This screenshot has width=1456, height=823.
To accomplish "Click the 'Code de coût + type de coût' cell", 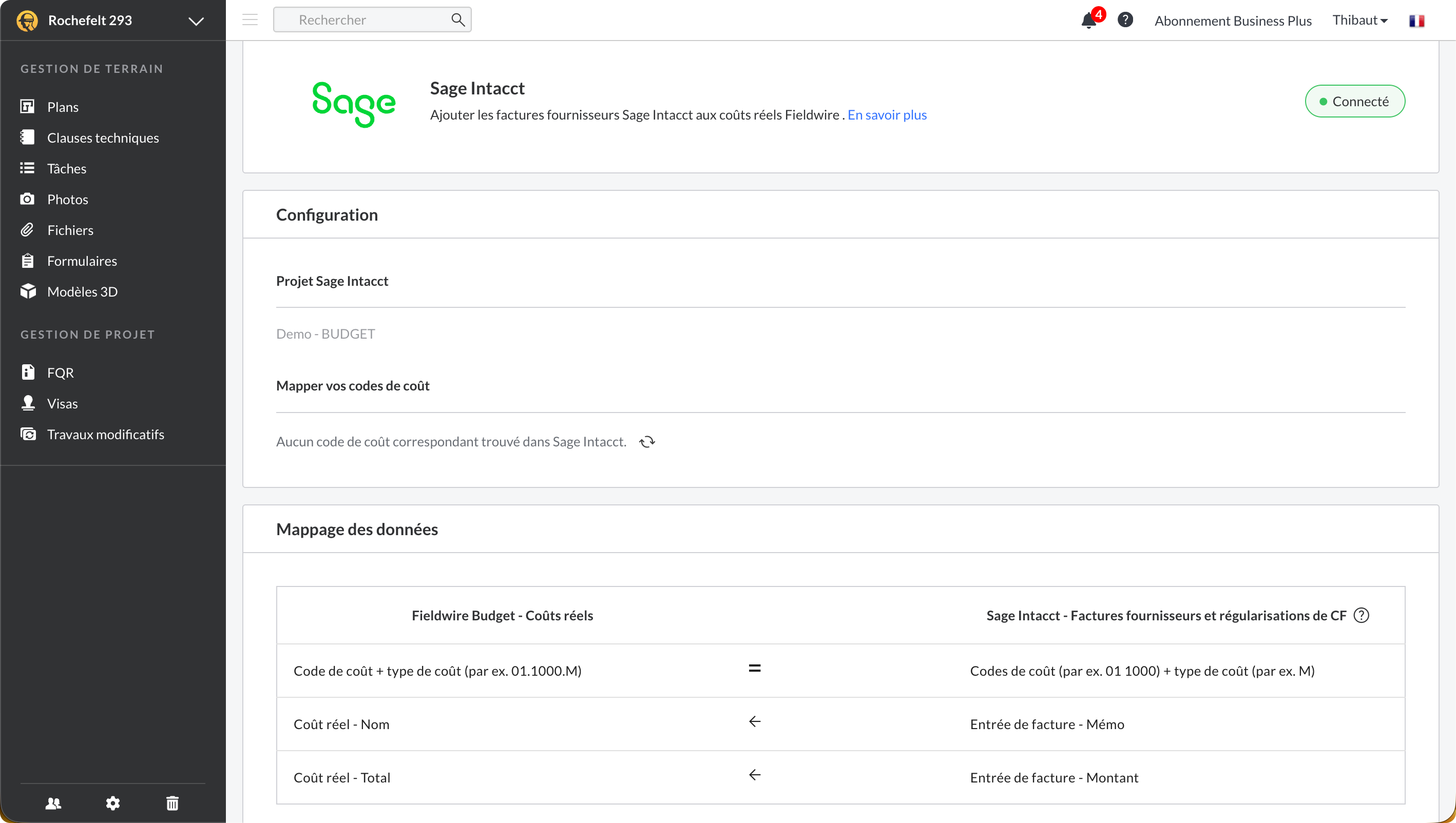I will [x=437, y=671].
